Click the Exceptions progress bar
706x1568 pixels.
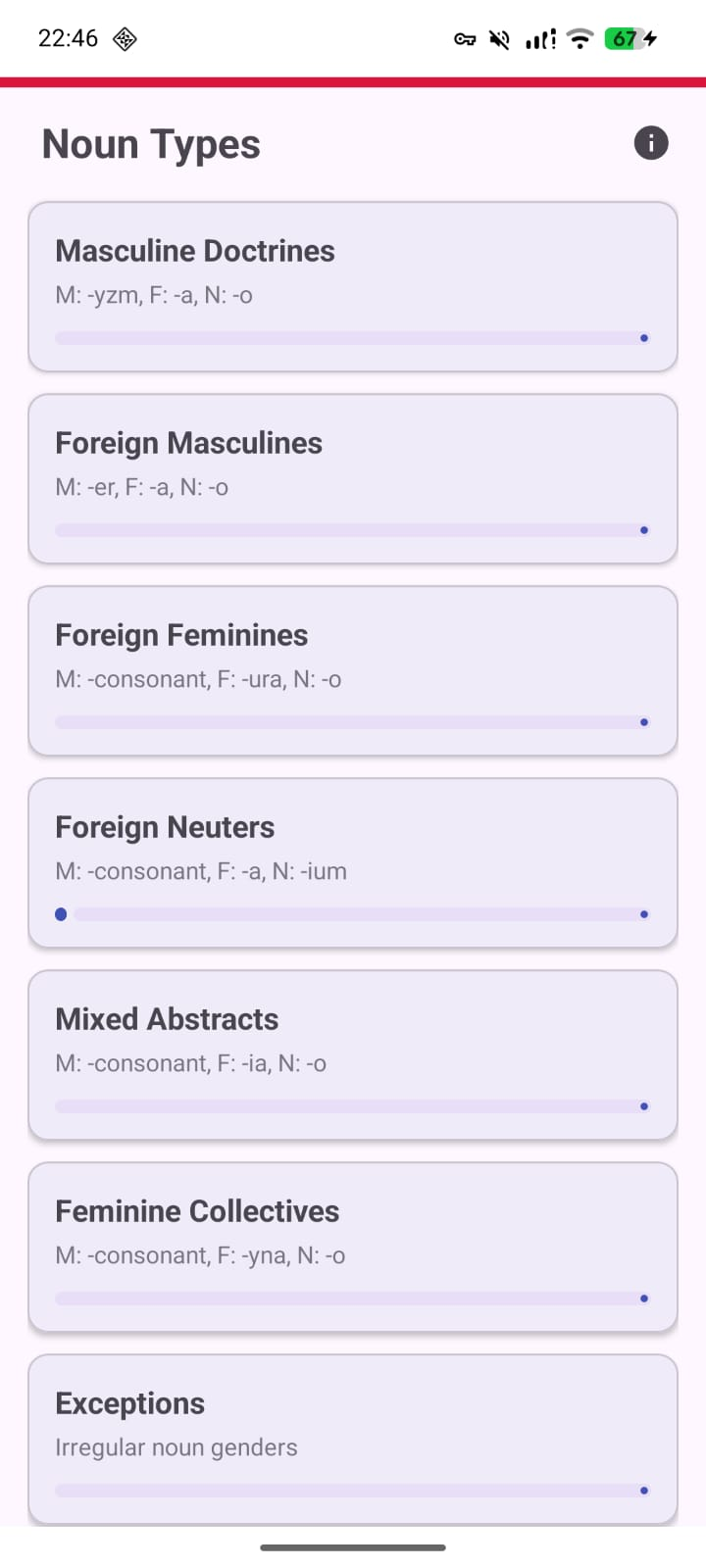(353, 1491)
